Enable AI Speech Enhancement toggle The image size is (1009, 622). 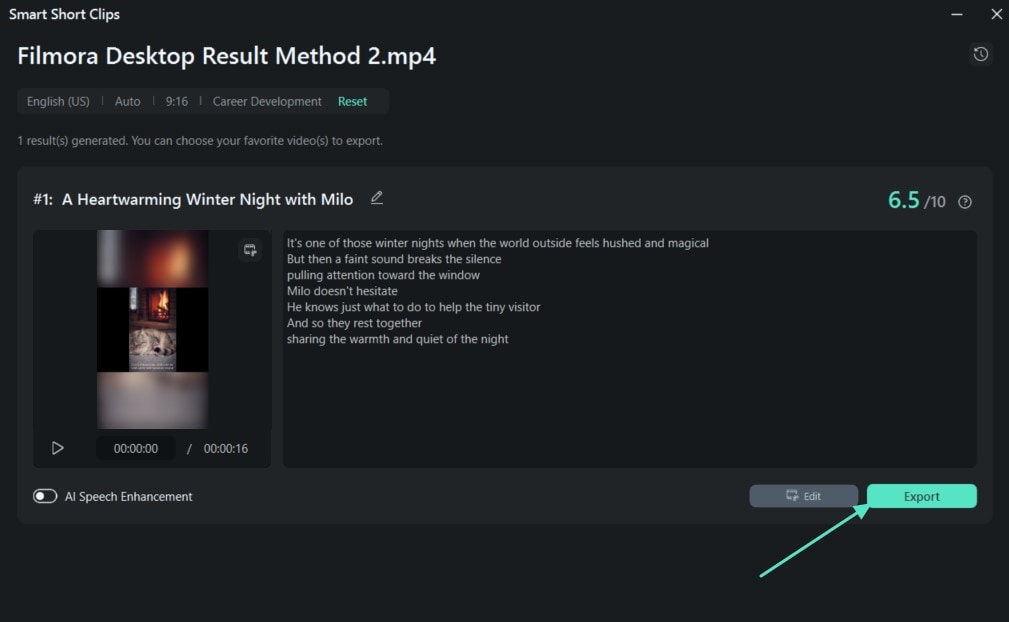pyautogui.click(x=45, y=496)
